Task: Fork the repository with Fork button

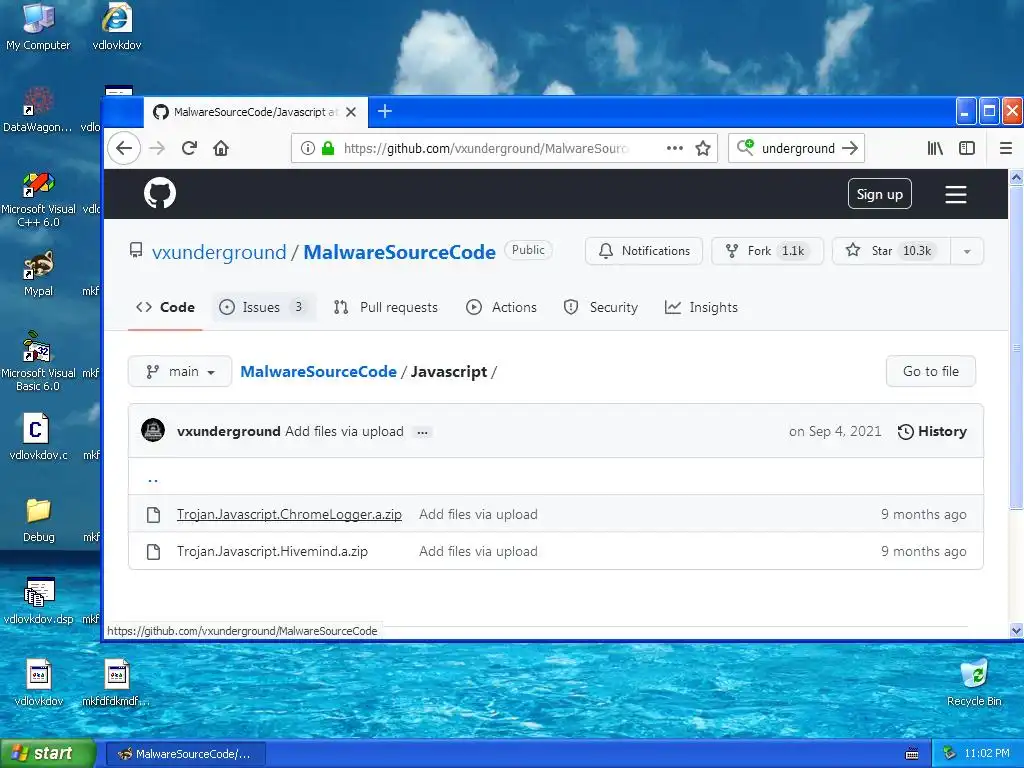Action: 767,251
